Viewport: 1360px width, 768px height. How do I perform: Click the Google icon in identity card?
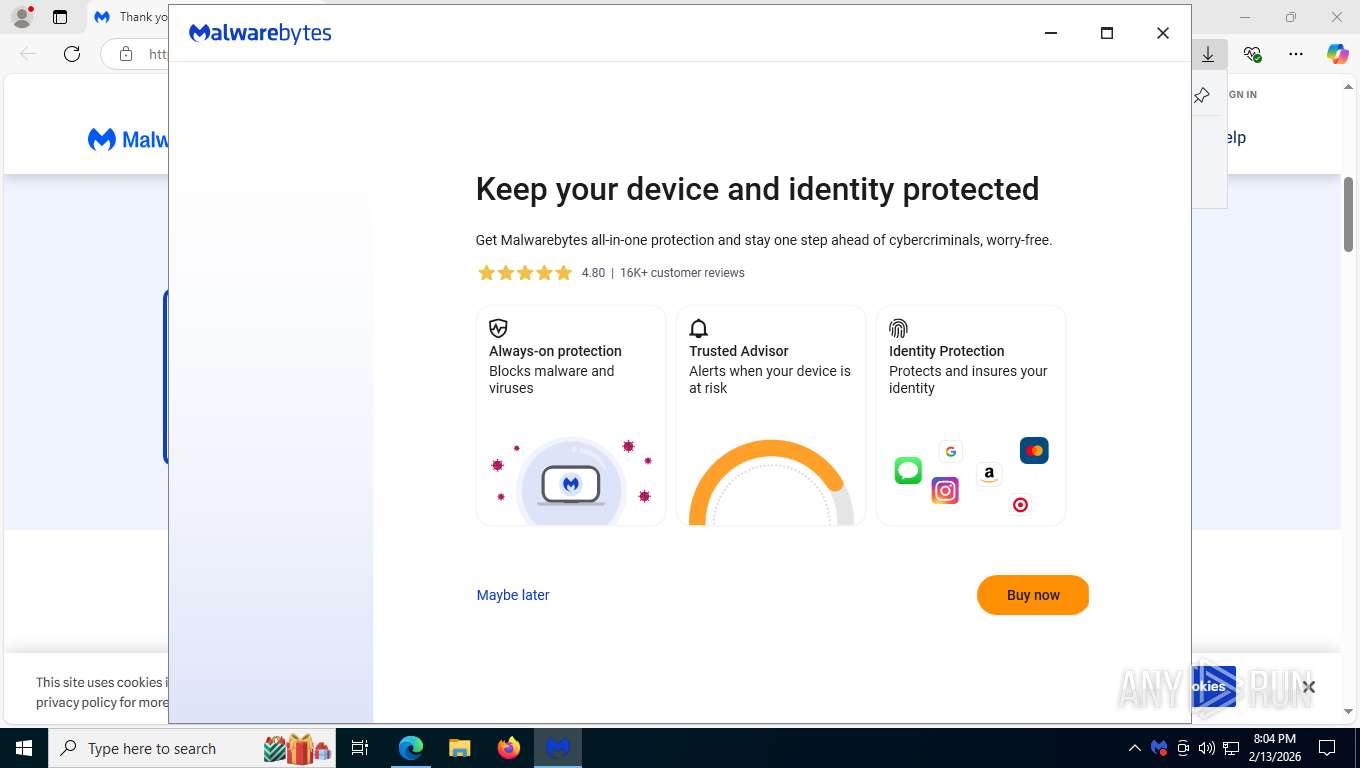pyautogui.click(x=951, y=451)
